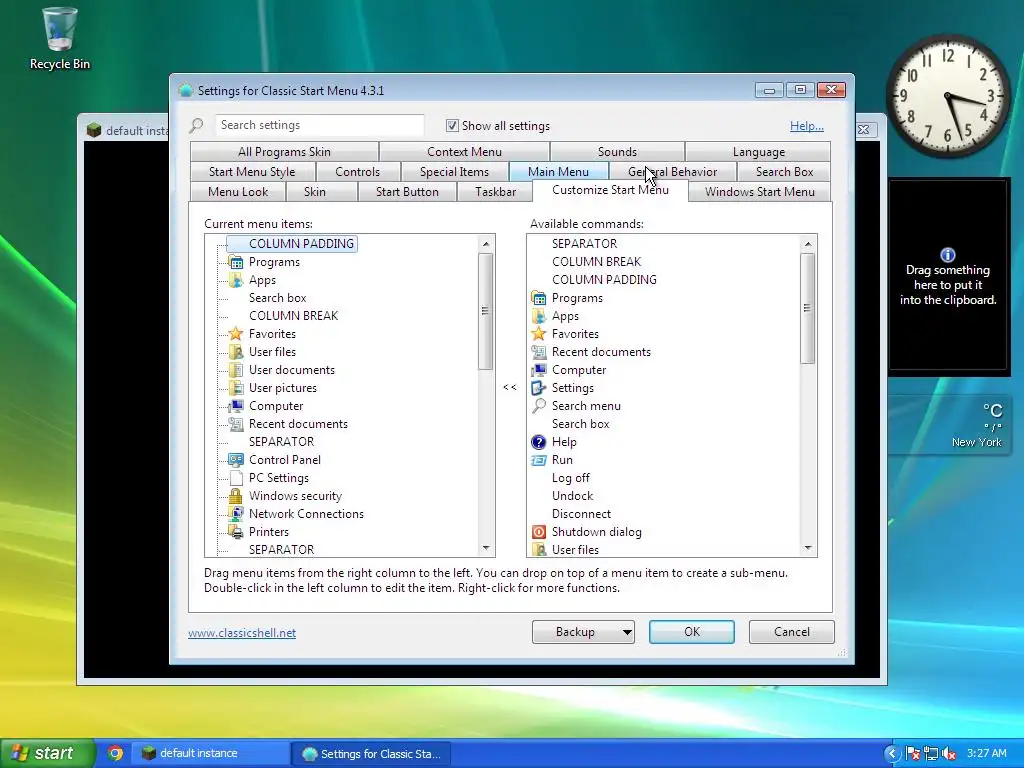This screenshot has width=1024, height=768.
Task: Select COLUMN BREAK in Available commands
Action: pos(596,262)
